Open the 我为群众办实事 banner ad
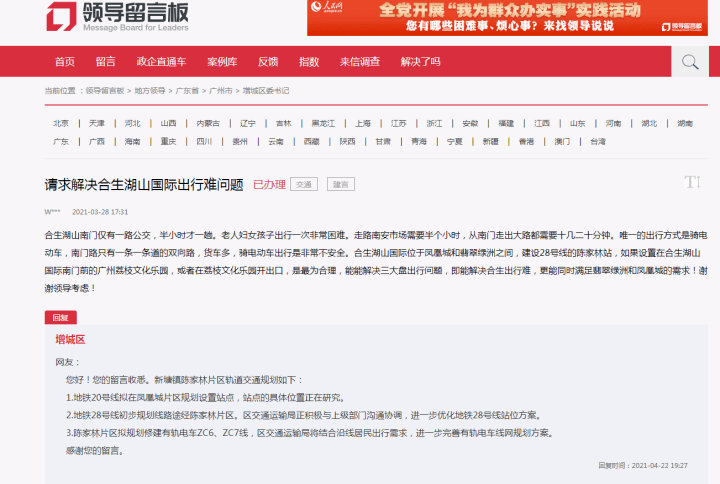Viewport: 720px width, 484px height. [507, 17]
